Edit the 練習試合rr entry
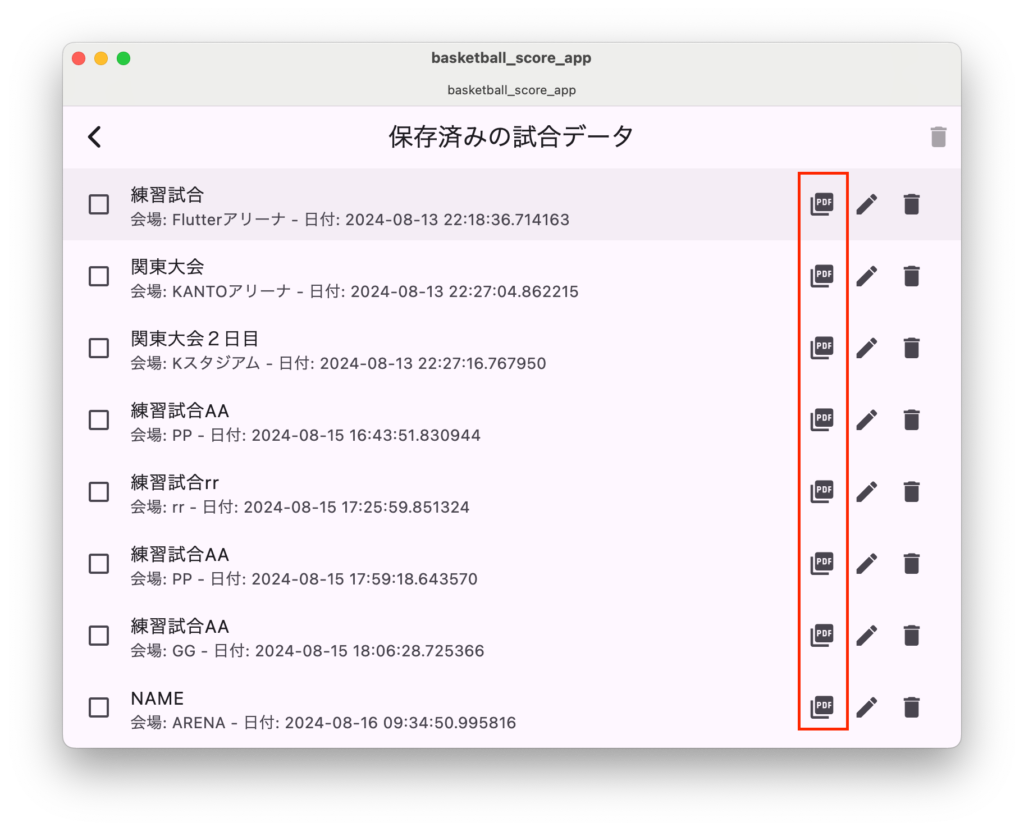This screenshot has height=831, width=1024. [x=867, y=492]
